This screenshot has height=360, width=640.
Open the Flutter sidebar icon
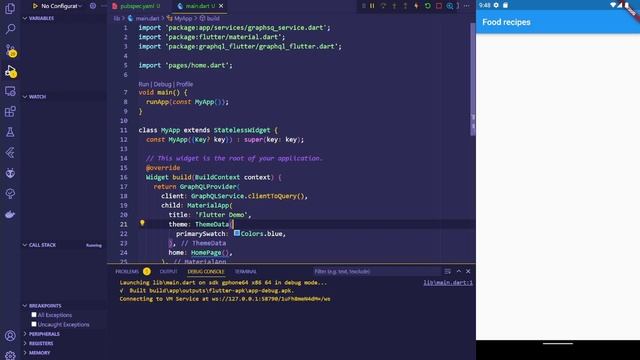(10, 153)
